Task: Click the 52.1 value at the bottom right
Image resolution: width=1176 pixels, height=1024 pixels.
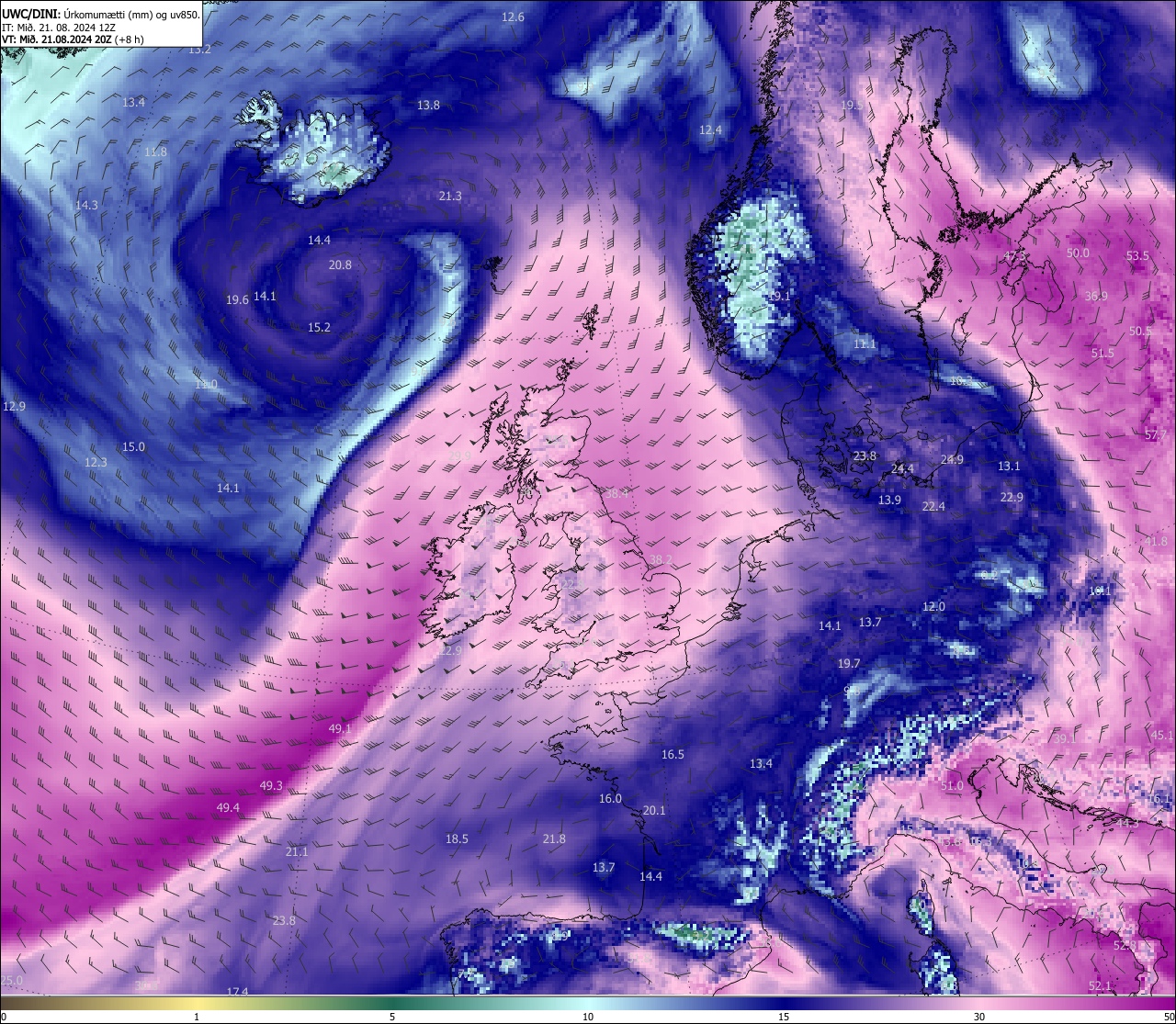Action: pyautogui.click(x=1100, y=986)
